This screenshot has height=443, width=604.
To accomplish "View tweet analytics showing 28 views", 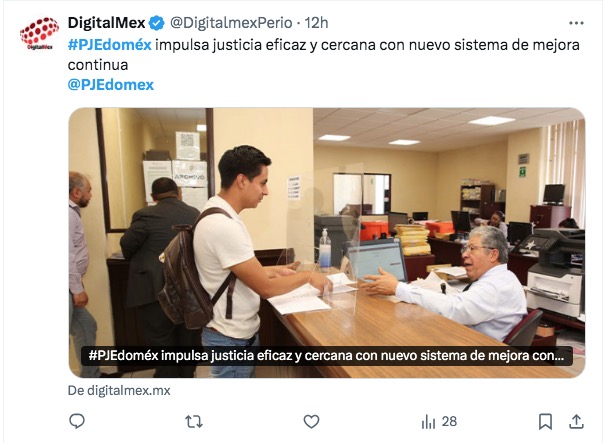I will 439,421.
